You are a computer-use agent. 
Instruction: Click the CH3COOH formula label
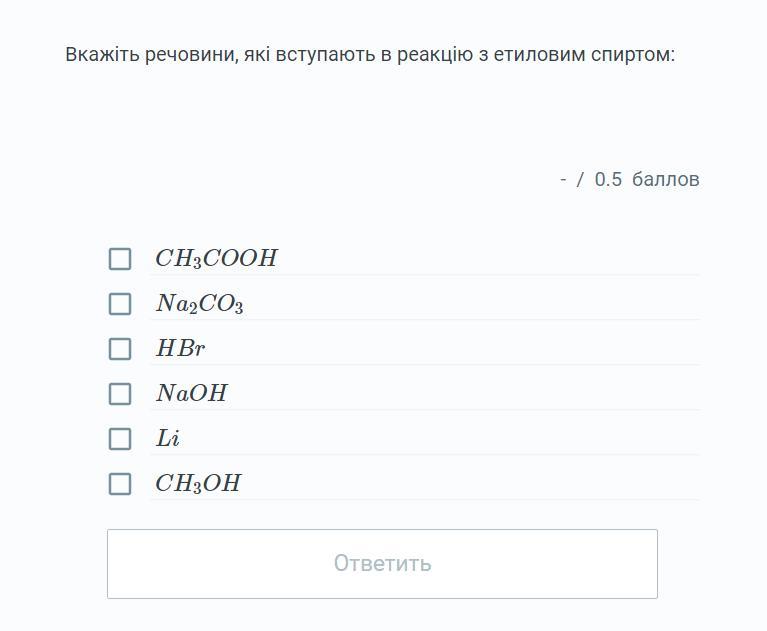216,259
